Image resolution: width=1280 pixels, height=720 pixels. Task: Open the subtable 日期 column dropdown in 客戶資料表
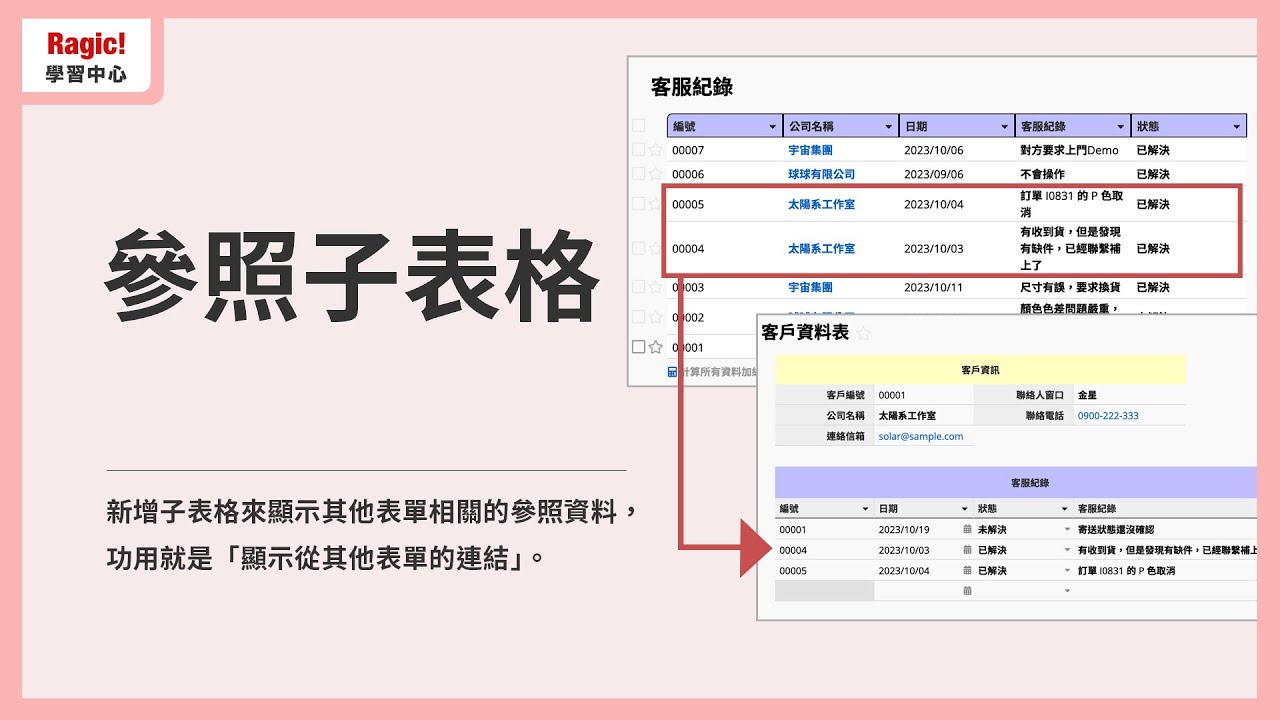[x=965, y=509]
